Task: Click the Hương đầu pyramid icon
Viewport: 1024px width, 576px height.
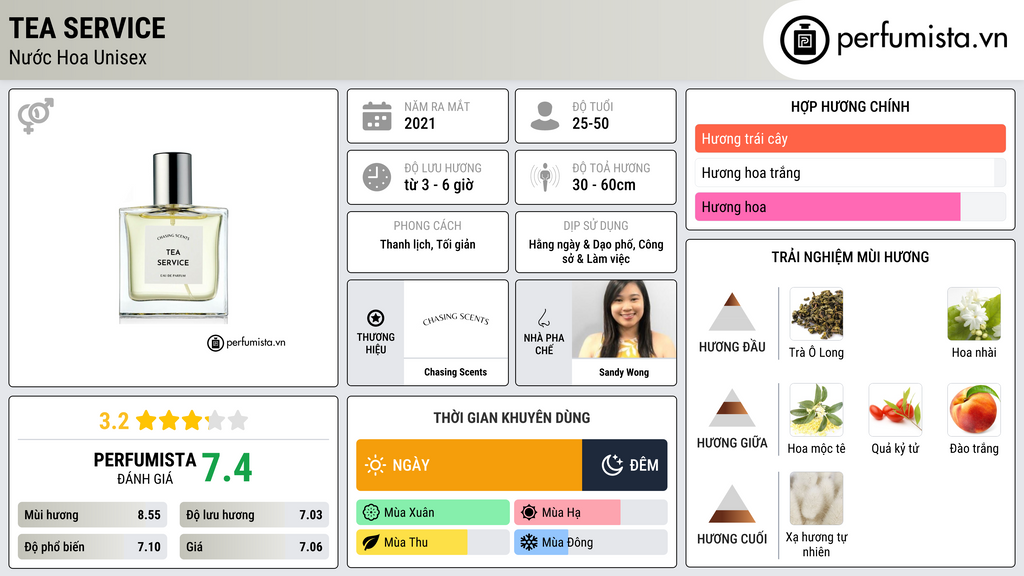Action: pos(732,312)
